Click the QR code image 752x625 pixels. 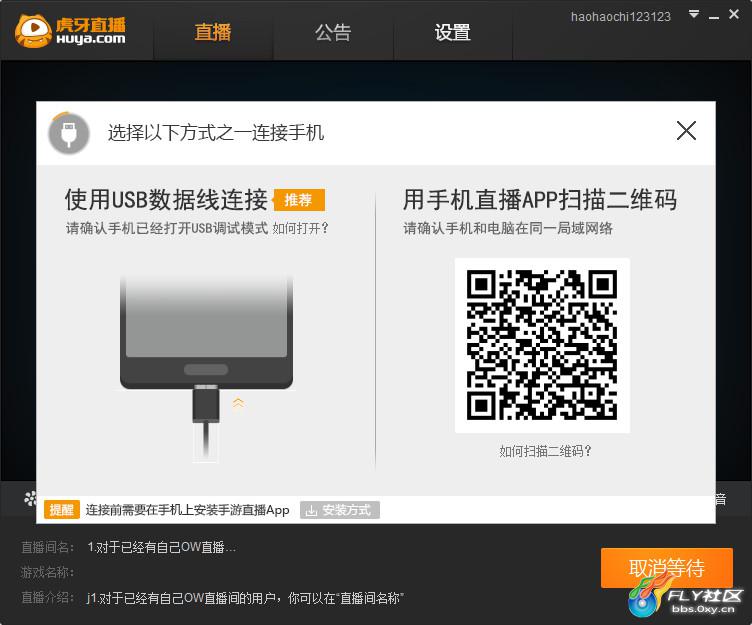click(542, 345)
